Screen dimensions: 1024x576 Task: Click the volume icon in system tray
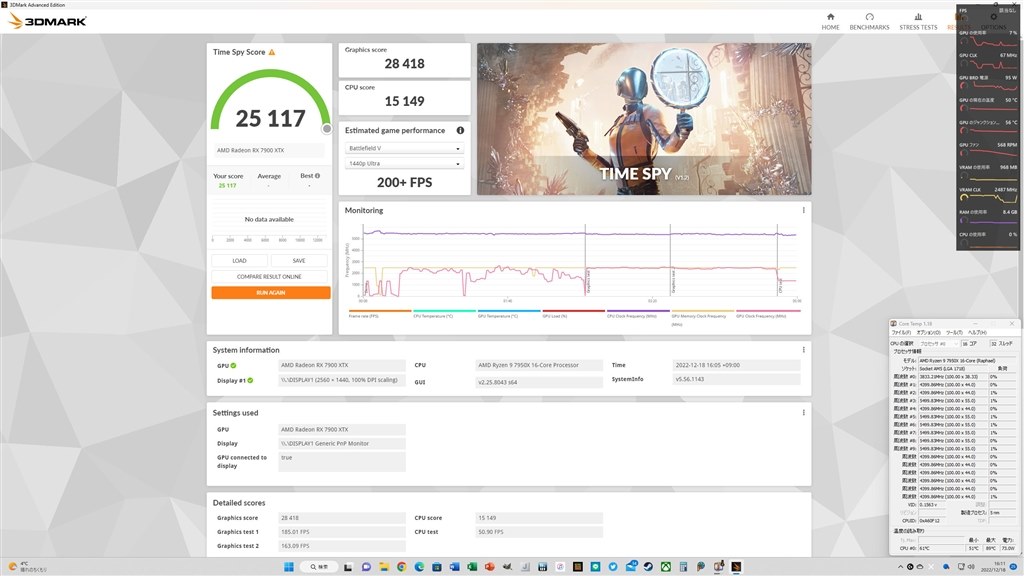pos(971,567)
